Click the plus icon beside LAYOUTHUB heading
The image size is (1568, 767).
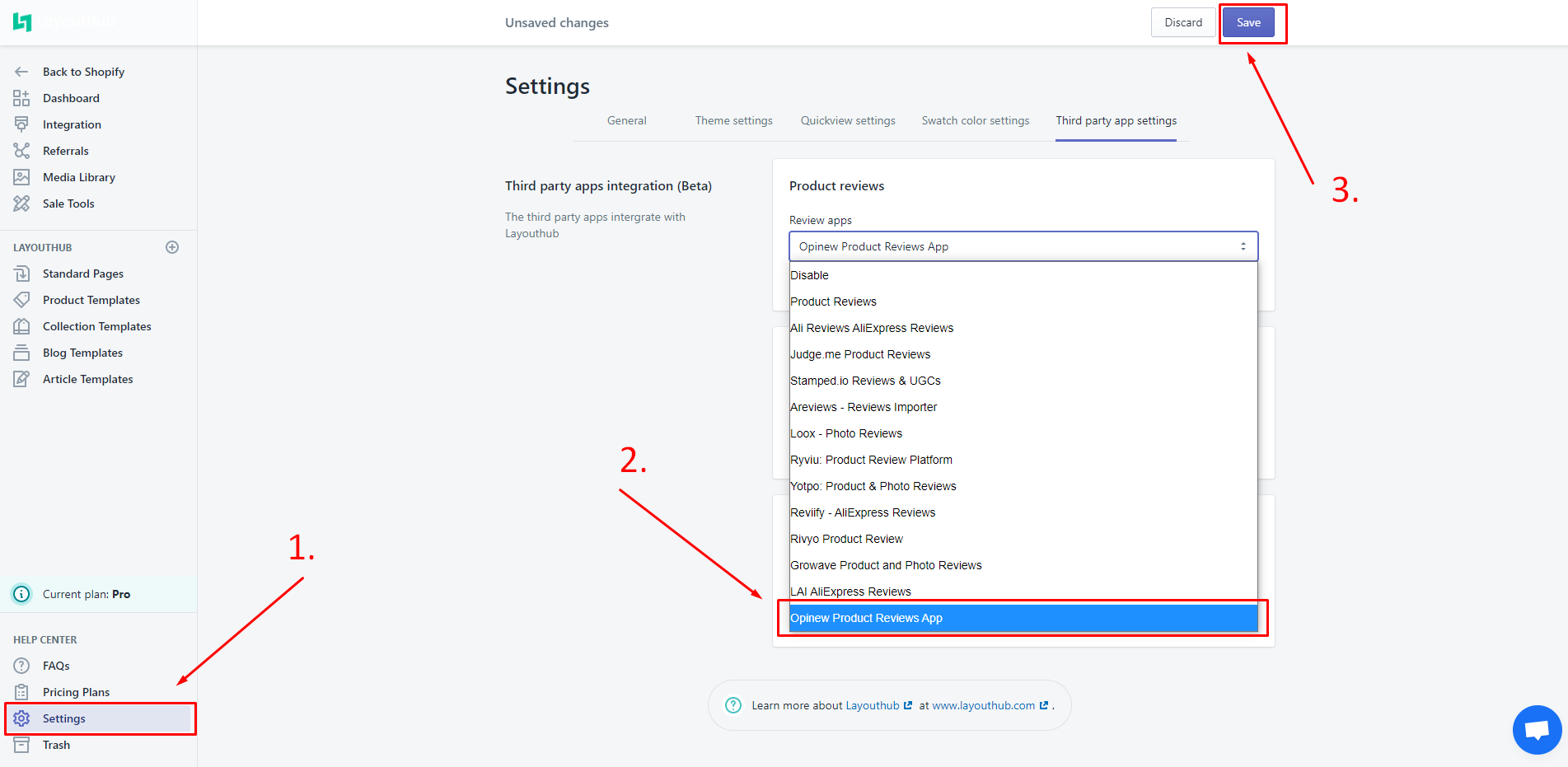[172, 247]
